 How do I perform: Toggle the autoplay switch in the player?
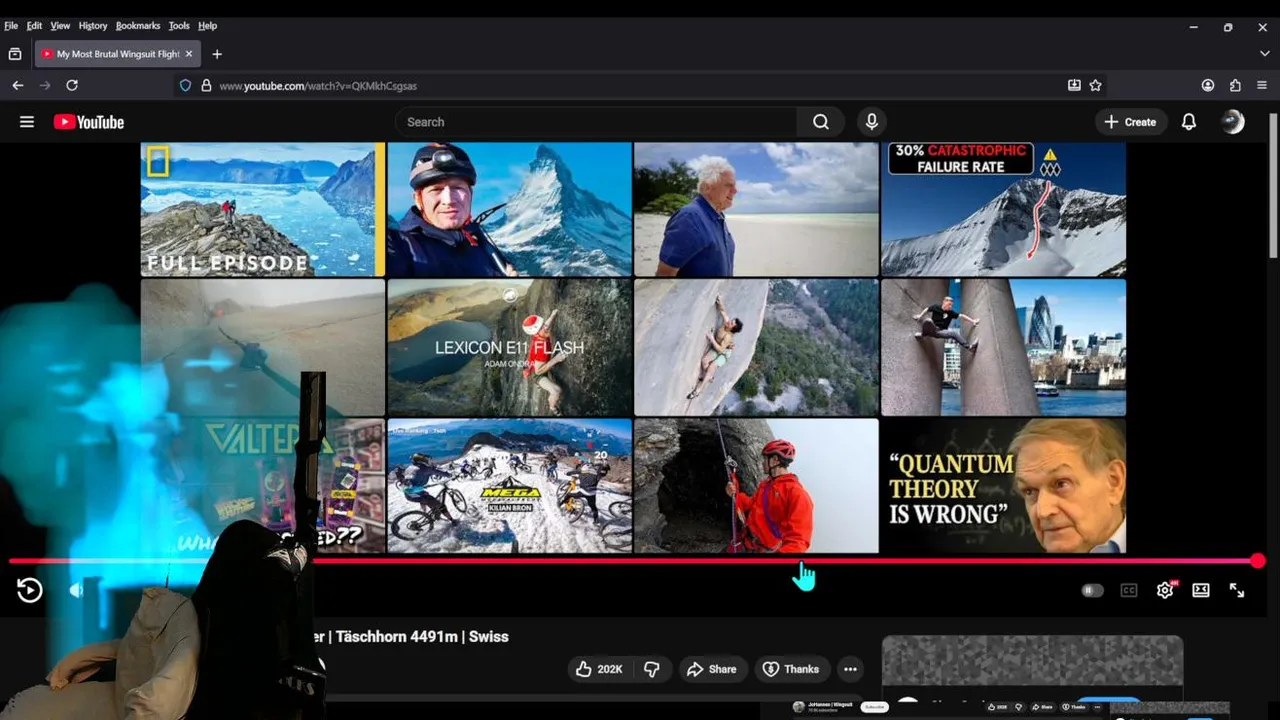pyautogui.click(x=1092, y=590)
